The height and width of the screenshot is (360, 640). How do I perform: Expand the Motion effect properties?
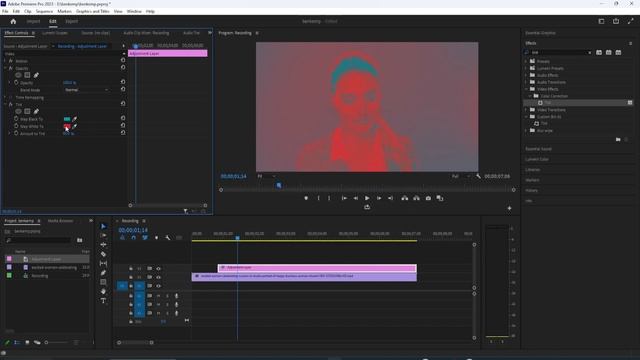pos(5,60)
